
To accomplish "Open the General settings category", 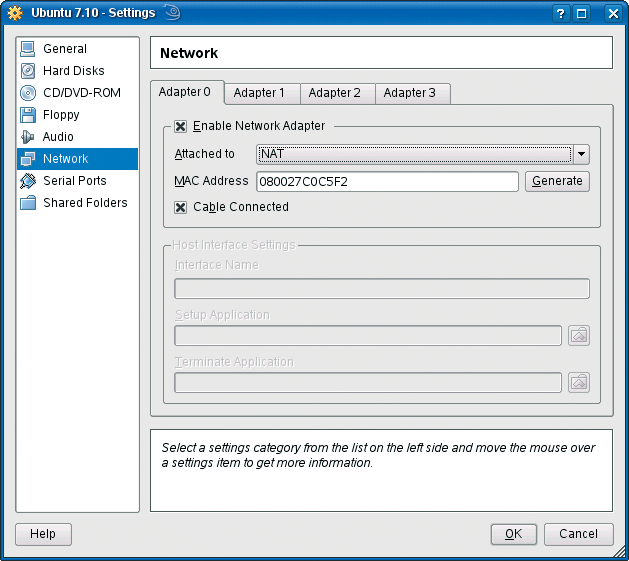I will [77, 49].
